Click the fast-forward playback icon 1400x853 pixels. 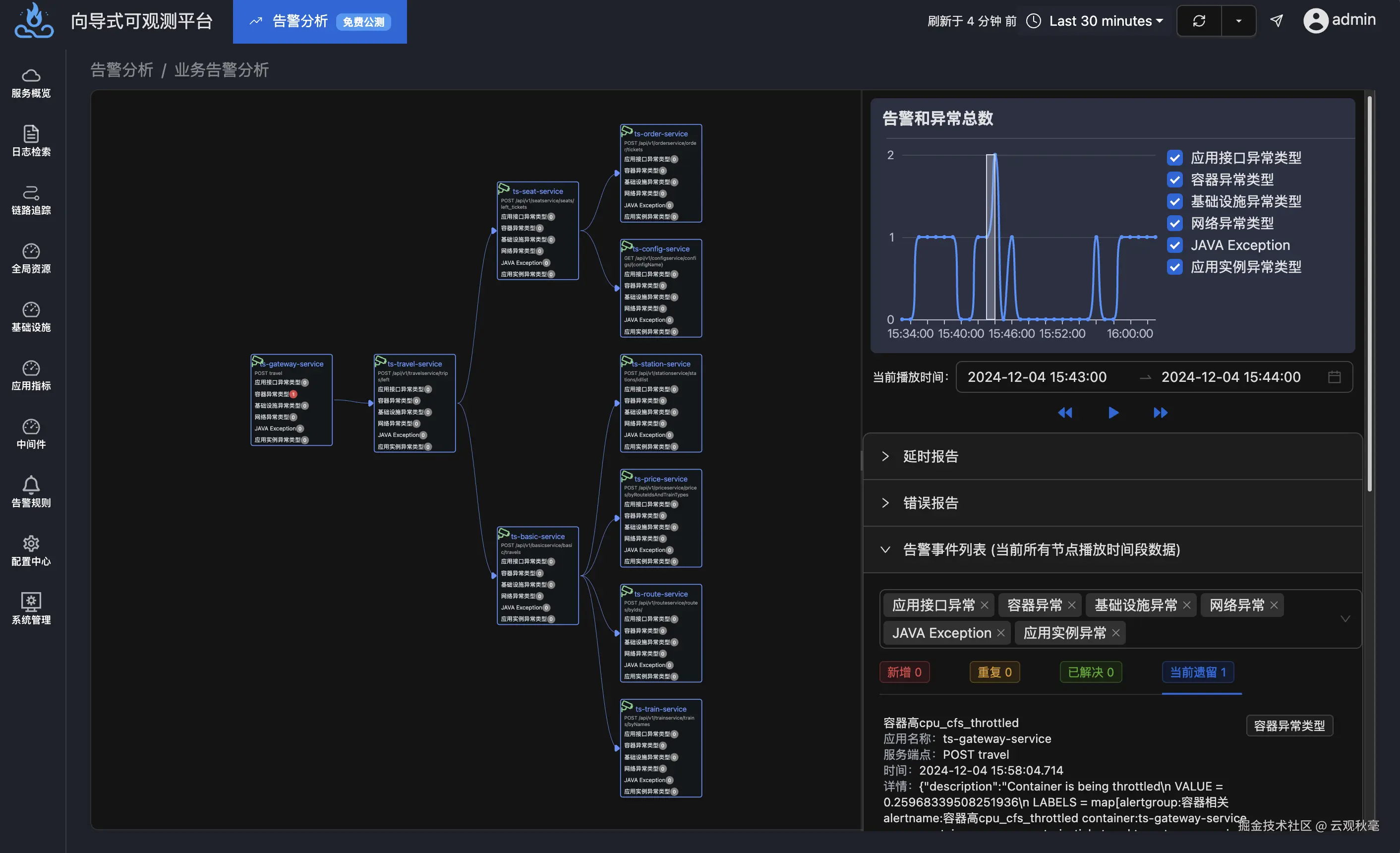[x=1160, y=413]
